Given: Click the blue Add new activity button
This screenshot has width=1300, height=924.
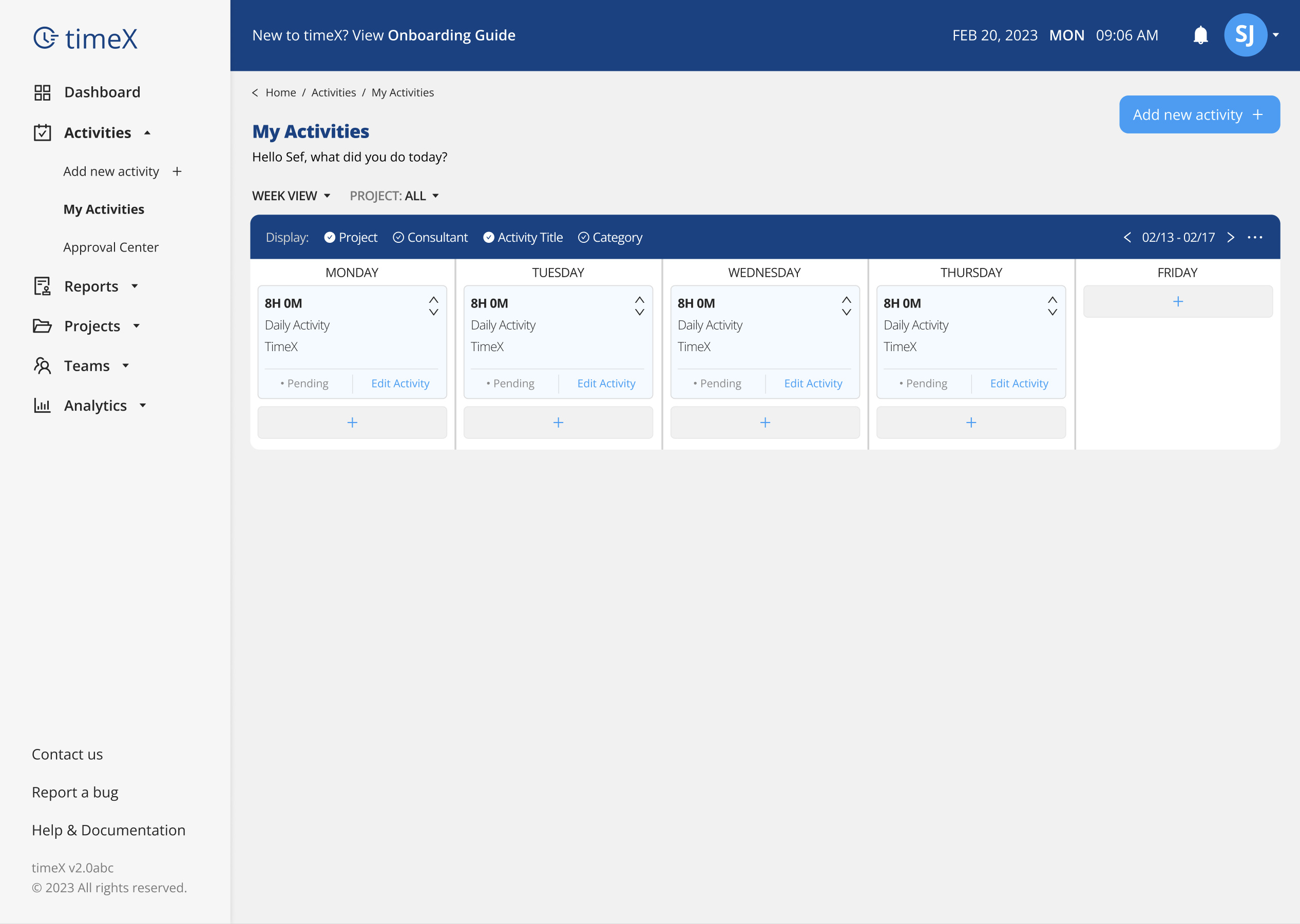Looking at the screenshot, I should click(x=1199, y=114).
